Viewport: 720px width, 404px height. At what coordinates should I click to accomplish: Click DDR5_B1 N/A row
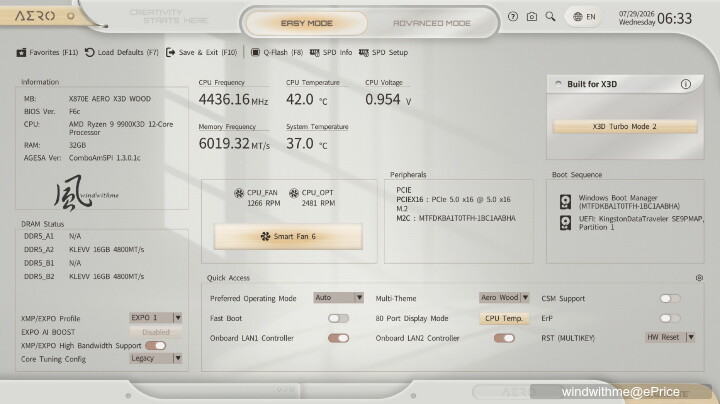(52, 264)
